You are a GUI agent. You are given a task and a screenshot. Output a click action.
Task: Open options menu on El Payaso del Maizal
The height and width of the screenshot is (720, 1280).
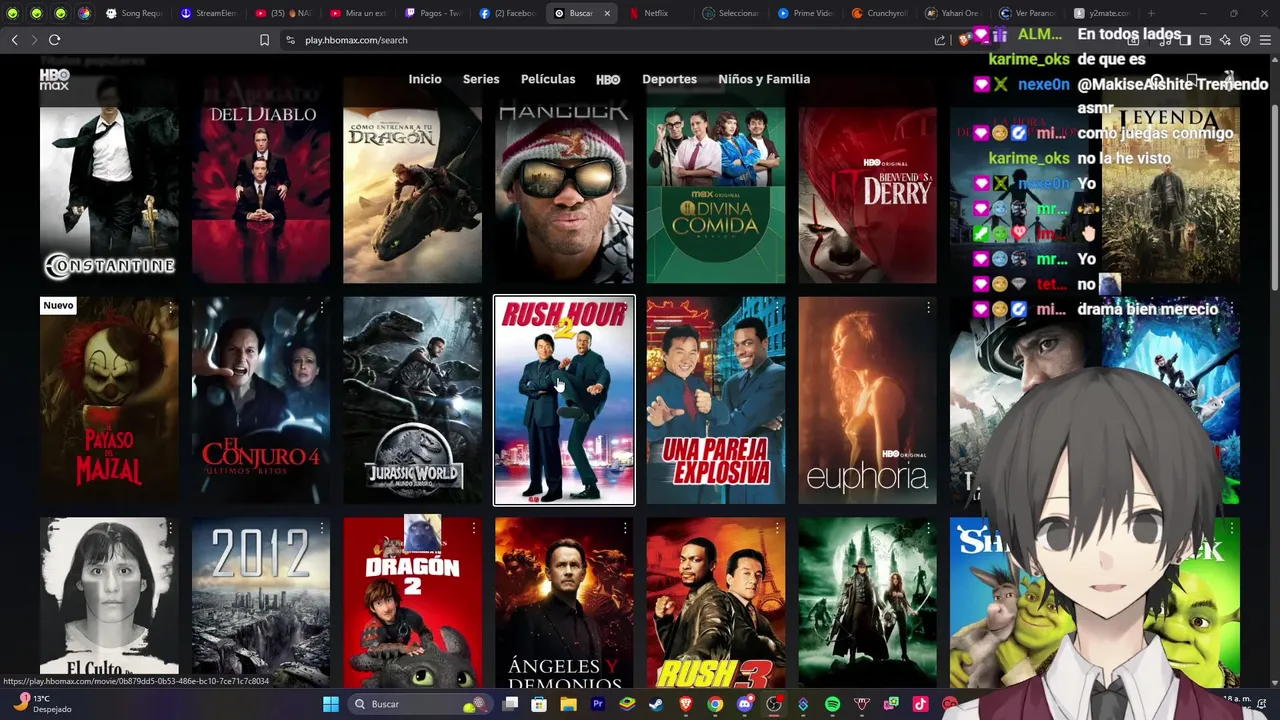[x=170, y=308]
